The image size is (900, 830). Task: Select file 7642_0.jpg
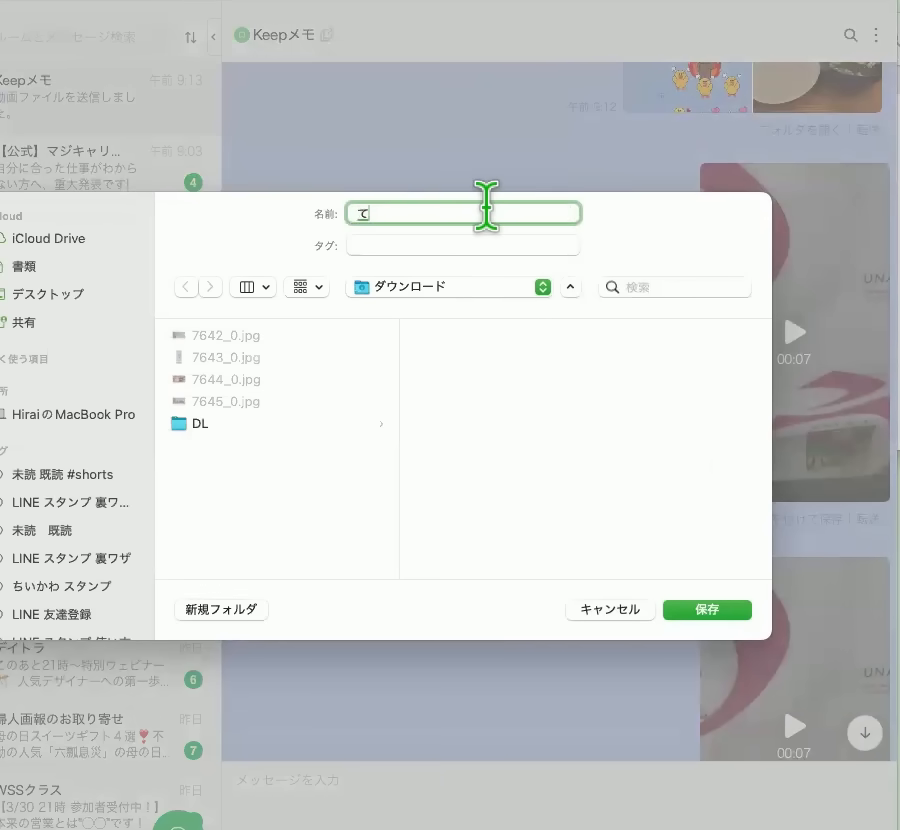point(226,335)
